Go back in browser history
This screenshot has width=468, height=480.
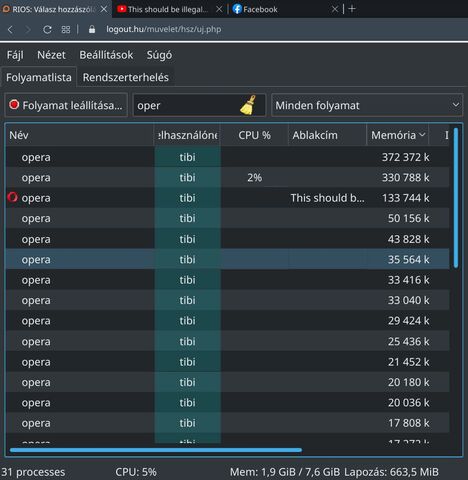(10, 30)
